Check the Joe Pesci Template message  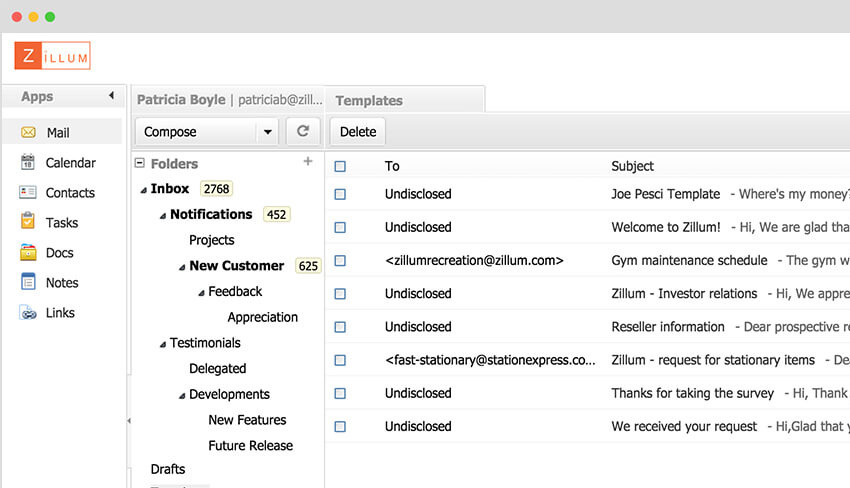pos(340,194)
